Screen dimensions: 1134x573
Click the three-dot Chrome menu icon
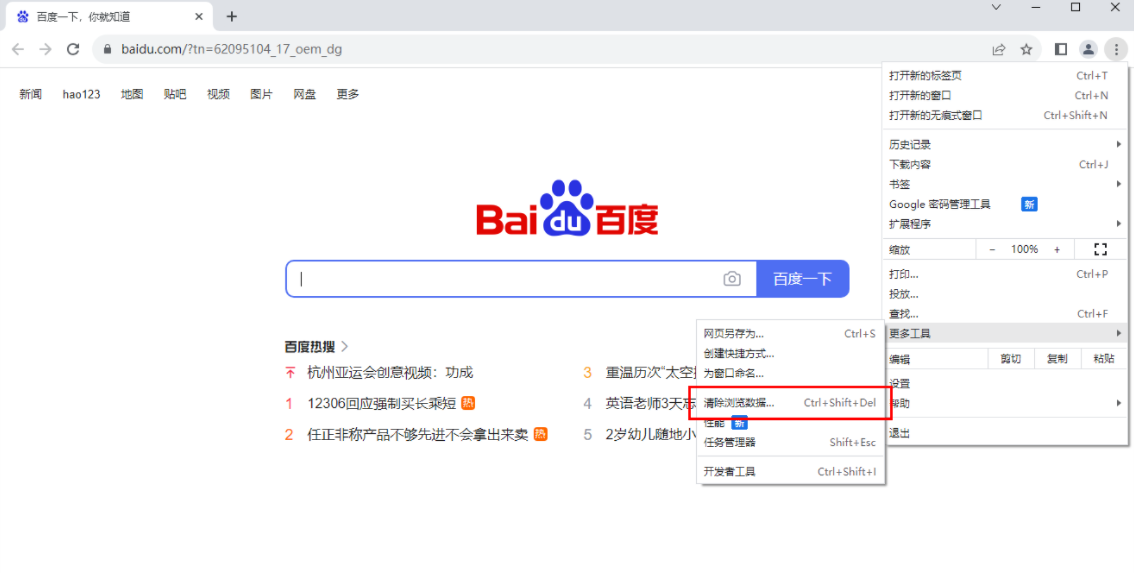coord(1116,49)
